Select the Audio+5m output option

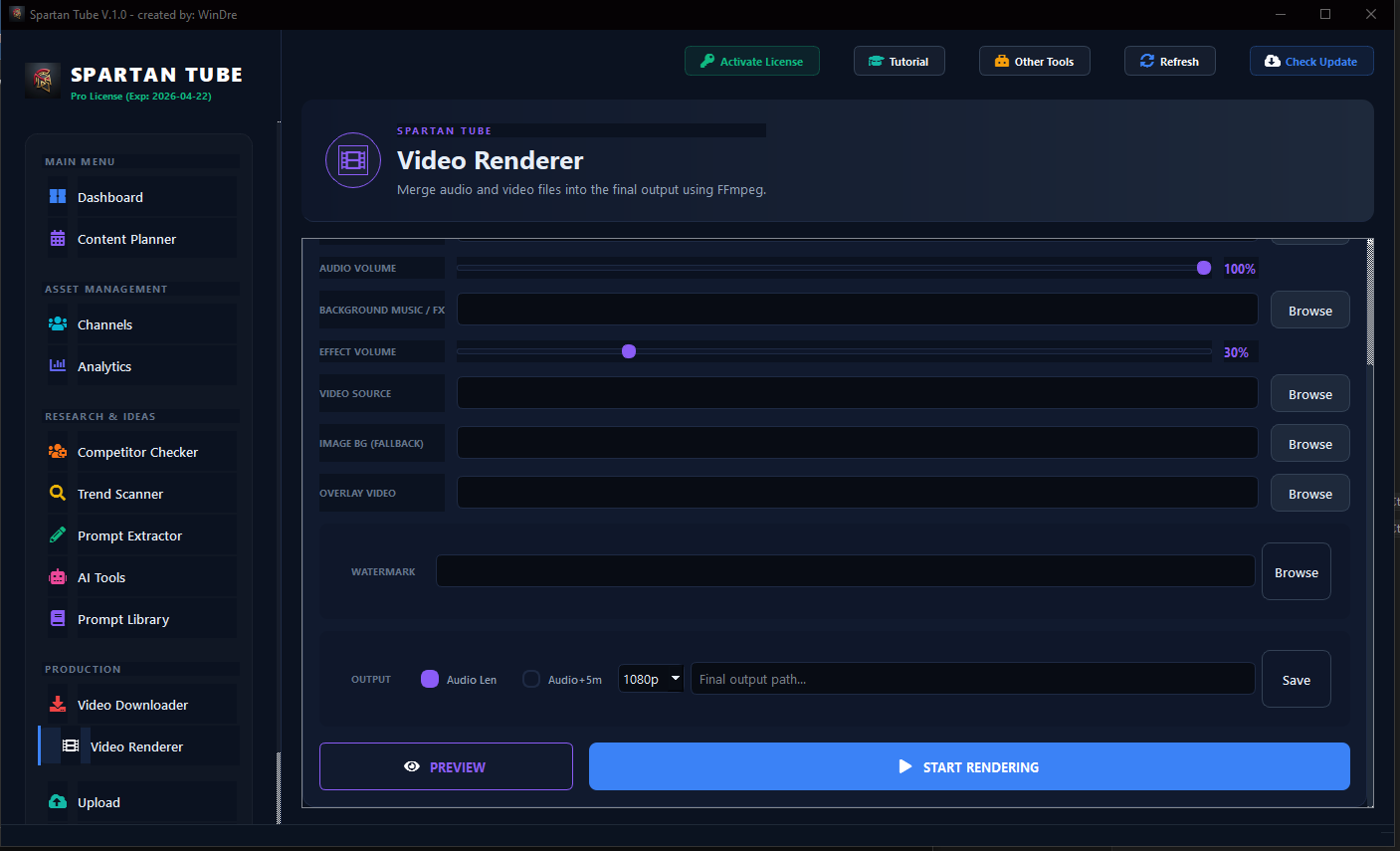click(x=531, y=678)
